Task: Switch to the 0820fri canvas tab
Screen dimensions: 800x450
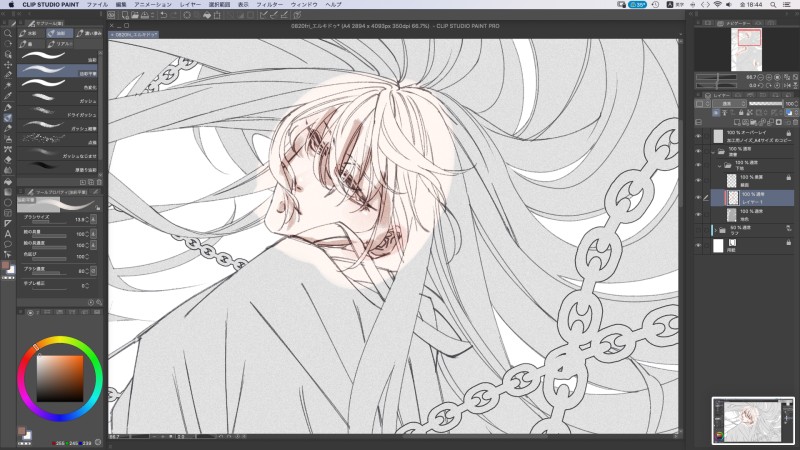Action: point(134,35)
